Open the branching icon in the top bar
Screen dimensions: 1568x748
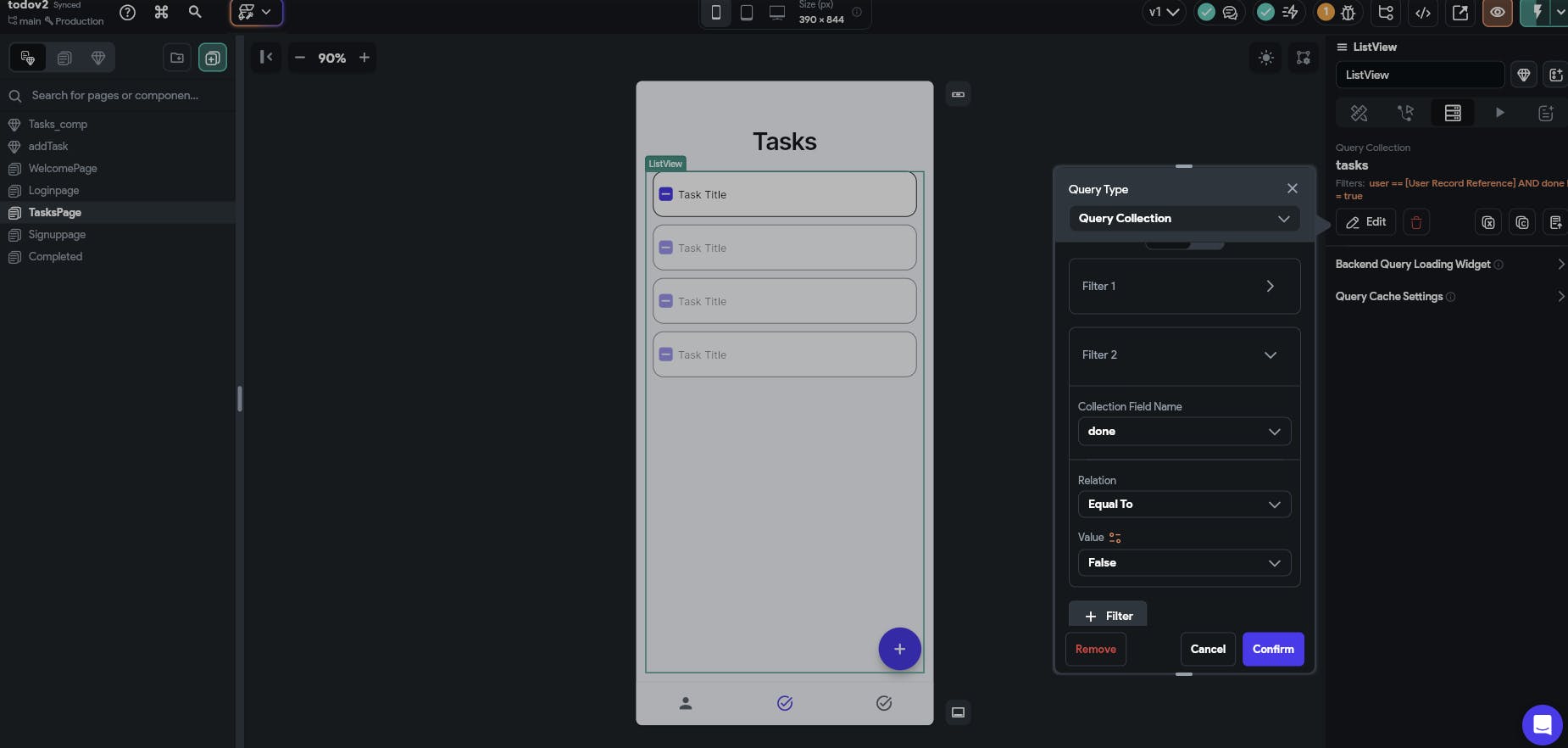pyautogui.click(x=1386, y=12)
